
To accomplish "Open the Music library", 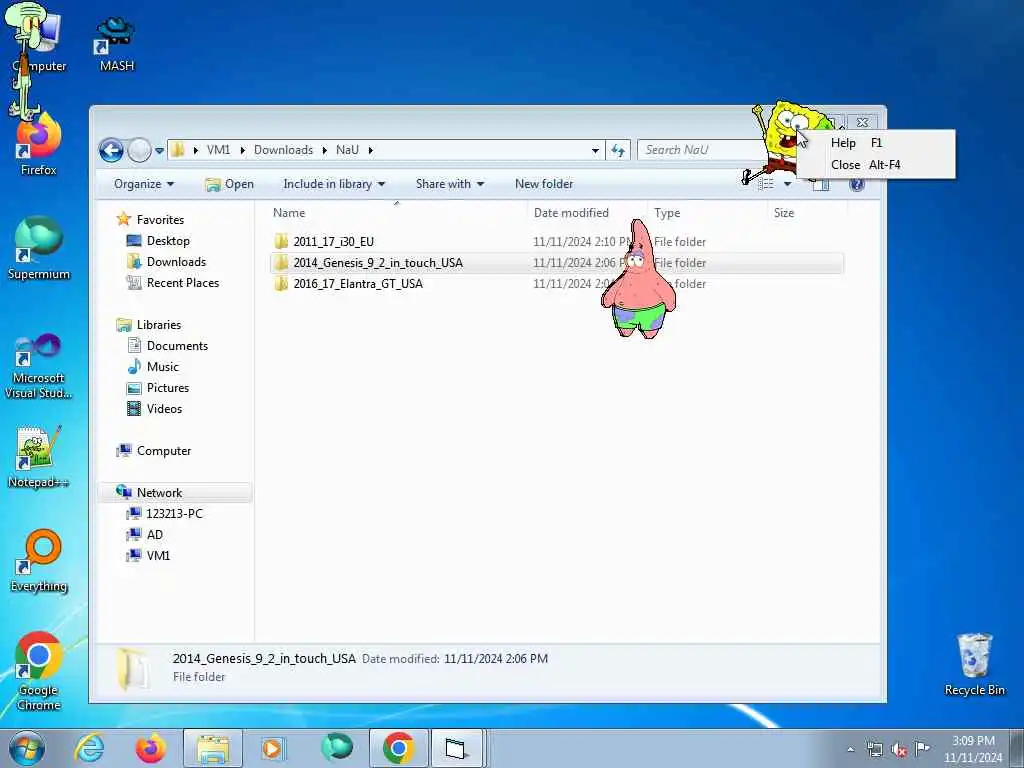I will pyautogui.click(x=163, y=366).
